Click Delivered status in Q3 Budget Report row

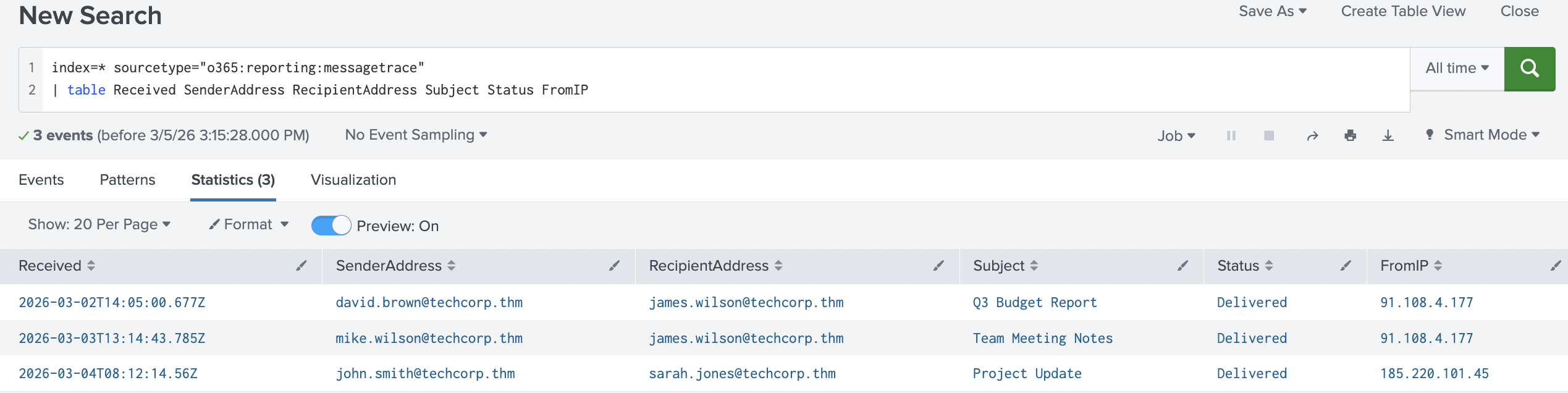1252,302
